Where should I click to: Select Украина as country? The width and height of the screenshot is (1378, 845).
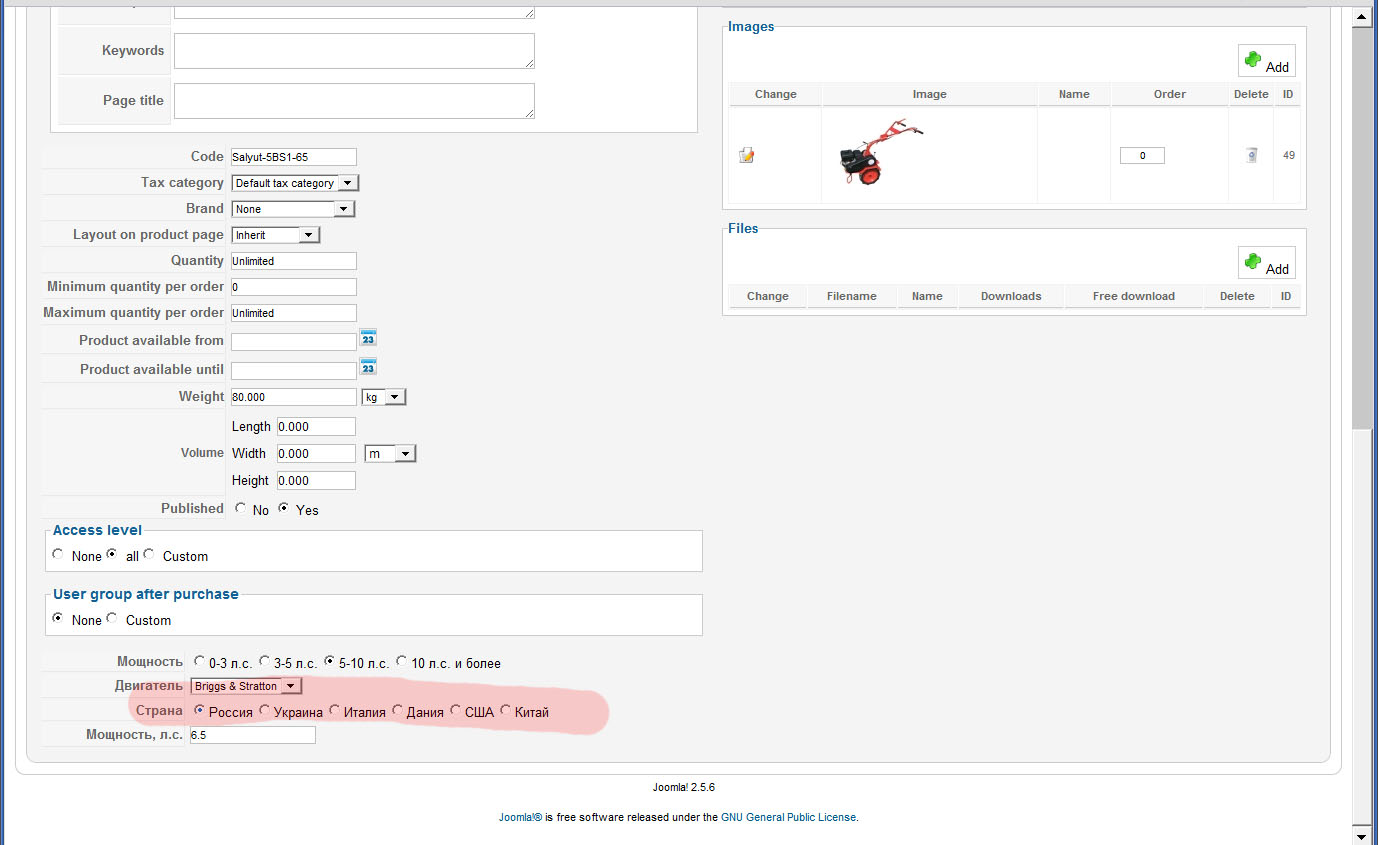pyautogui.click(x=264, y=710)
